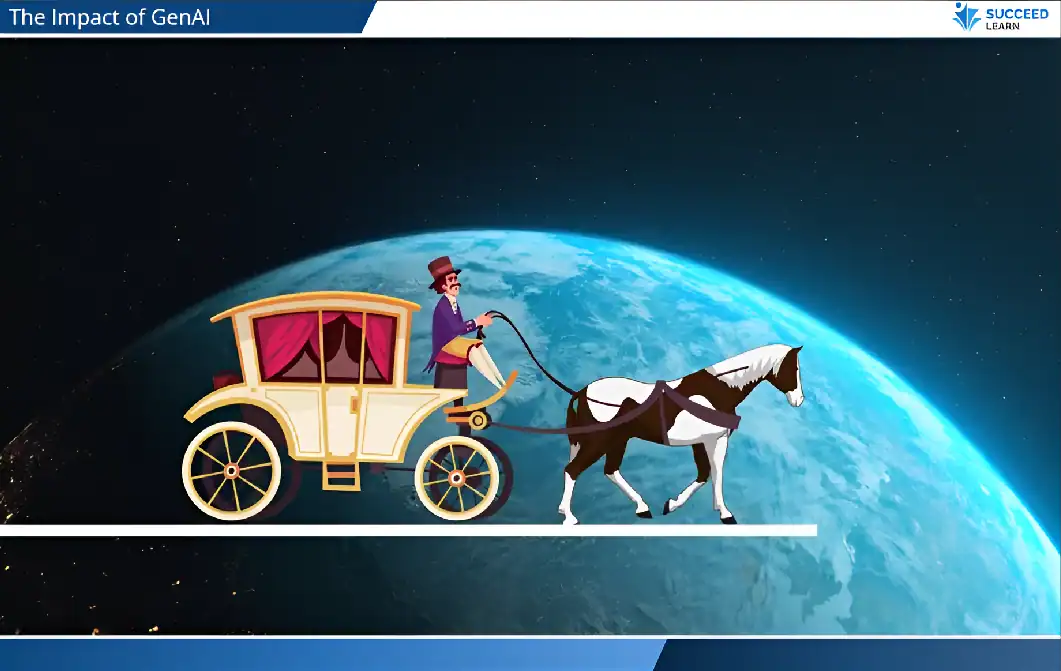
Task: Click the SUCCEED LEARN brand text
Action: tap(1016, 17)
